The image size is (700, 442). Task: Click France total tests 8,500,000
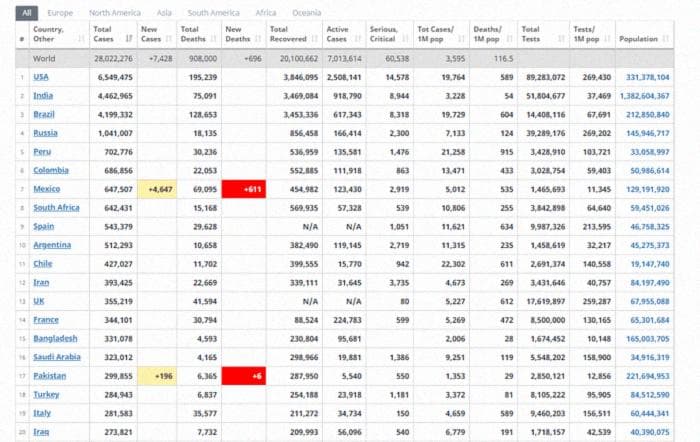(x=548, y=320)
